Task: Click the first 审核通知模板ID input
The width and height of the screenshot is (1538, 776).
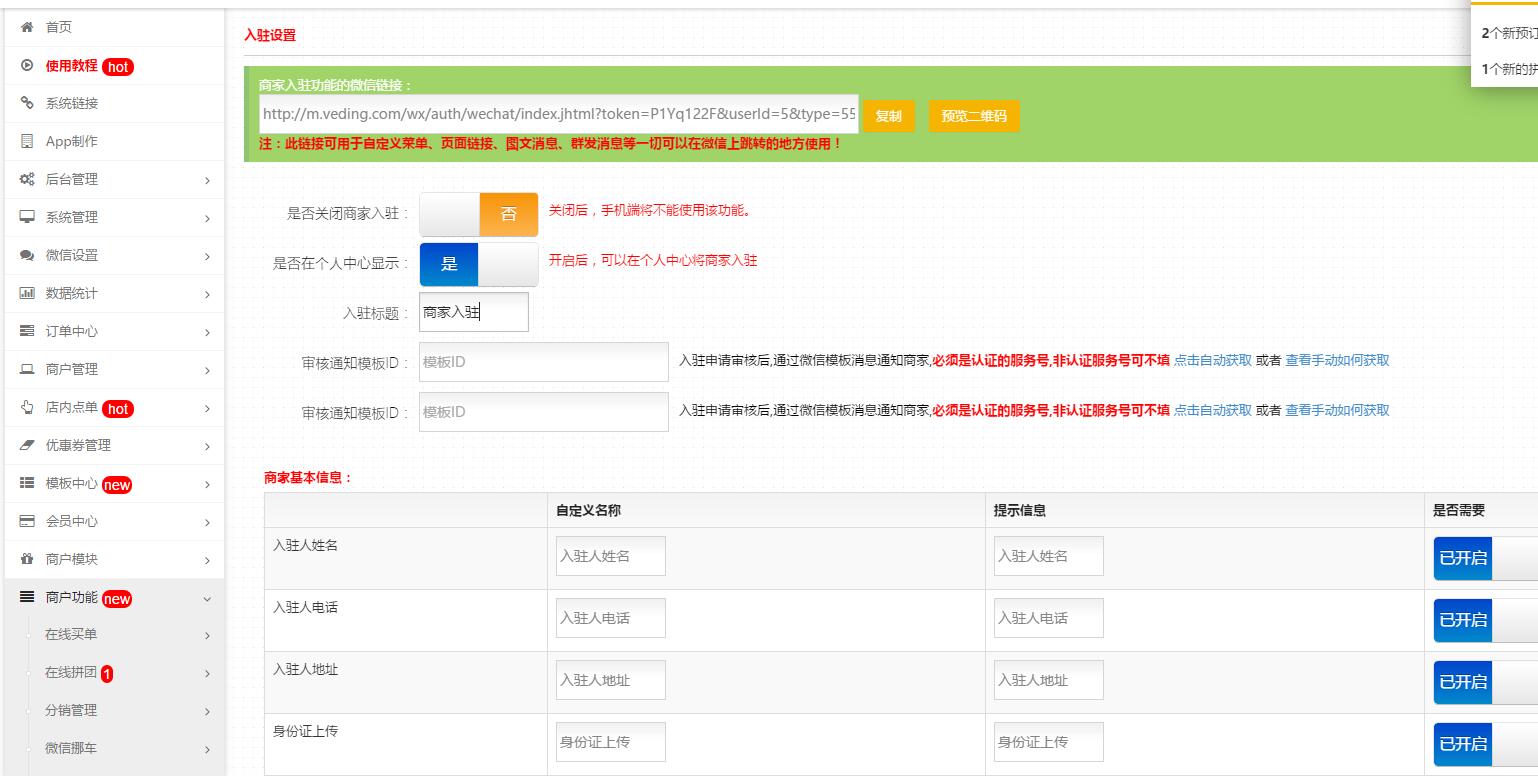Action: pyautogui.click(x=544, y=362)
